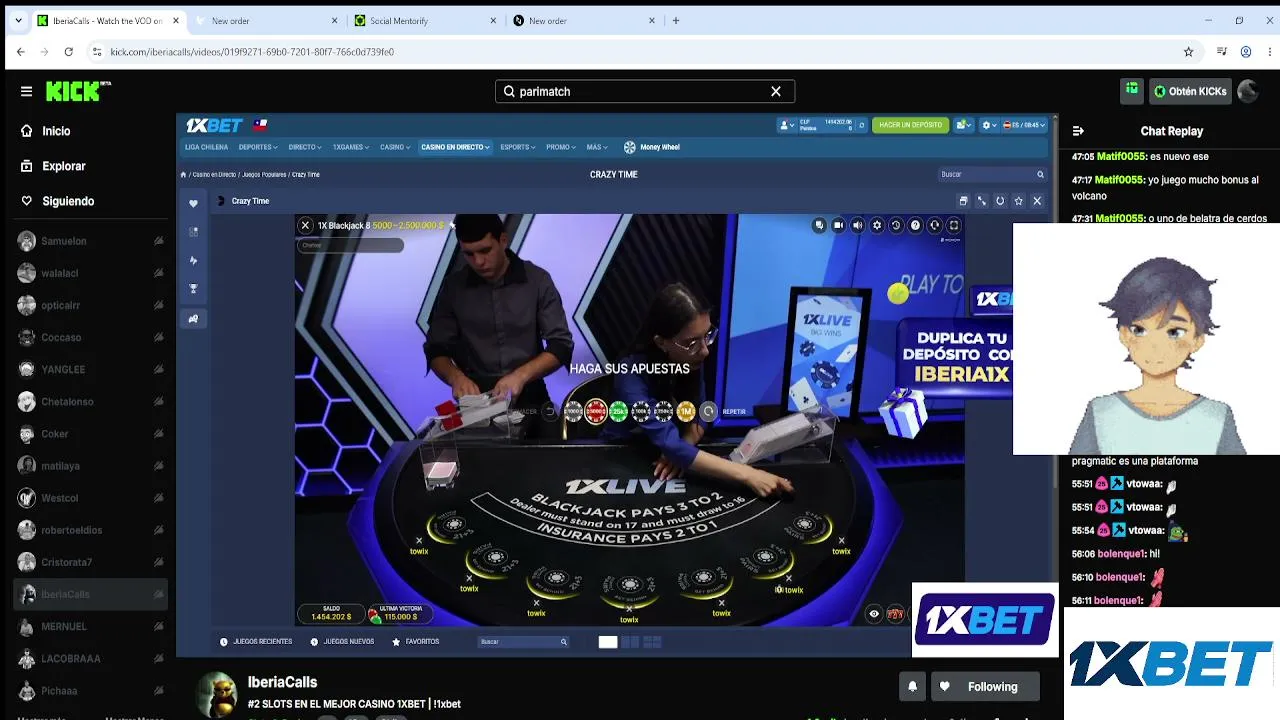The width and height of the screenshot is (1280, 720).
Task: Open 1xBet account profile dropdown
Action: tap(787, 125)
